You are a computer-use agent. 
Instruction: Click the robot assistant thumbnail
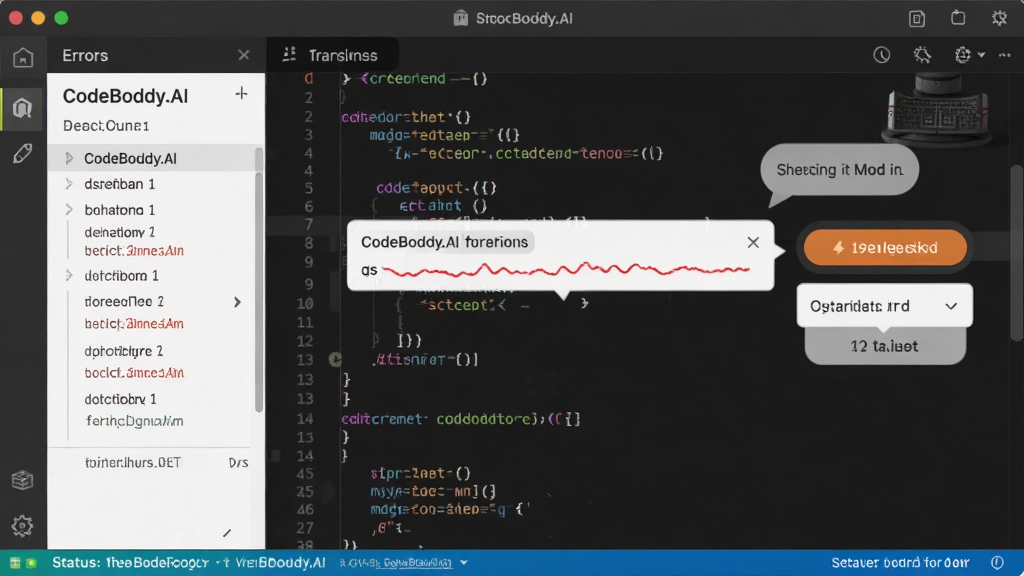[x=937, y=108]
